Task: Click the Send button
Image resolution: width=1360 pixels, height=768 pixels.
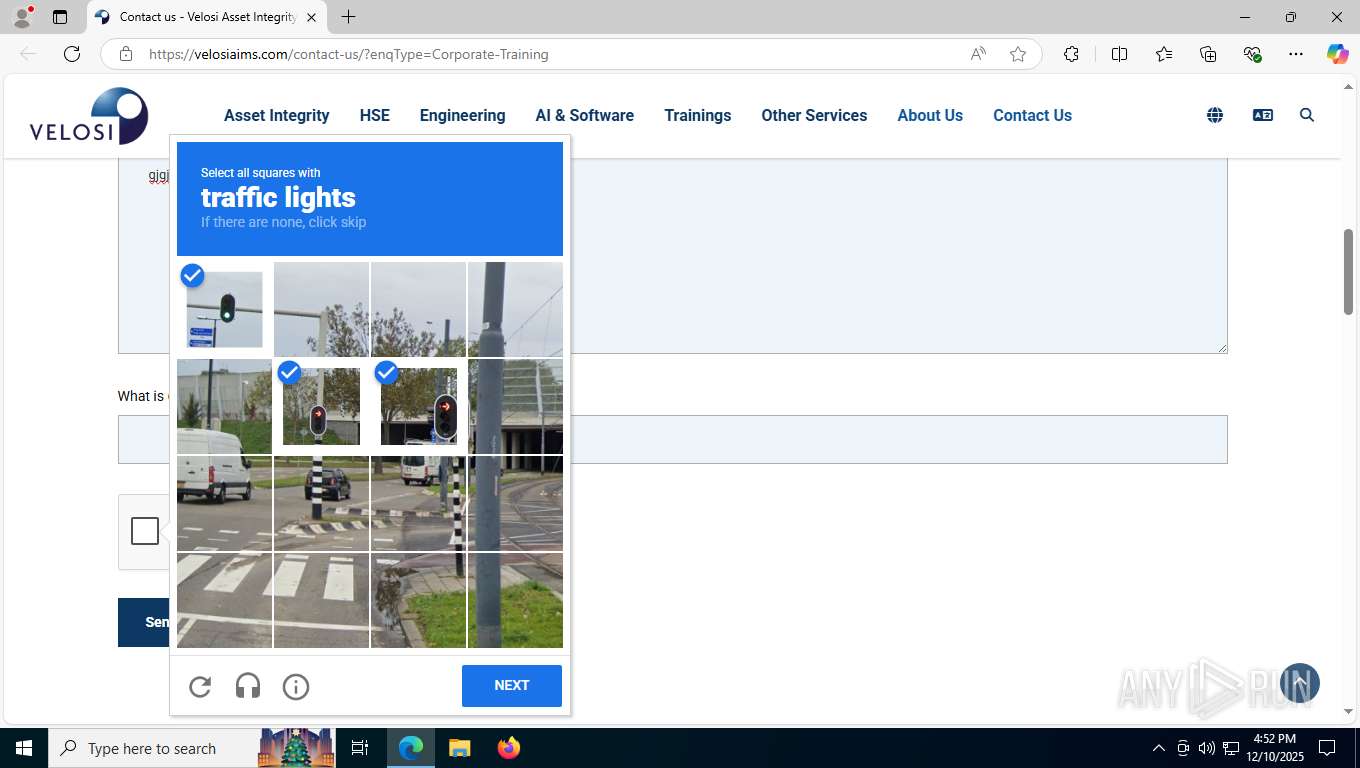Action: click(x=144, y=622)
